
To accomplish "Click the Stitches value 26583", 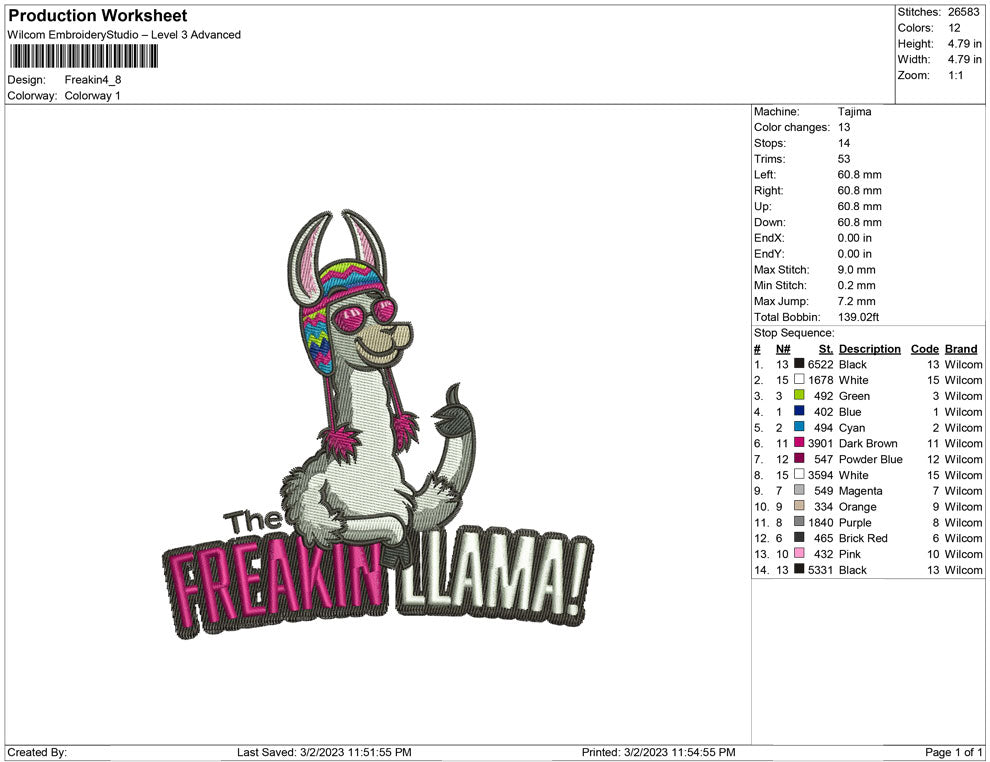I will point(963,12).
